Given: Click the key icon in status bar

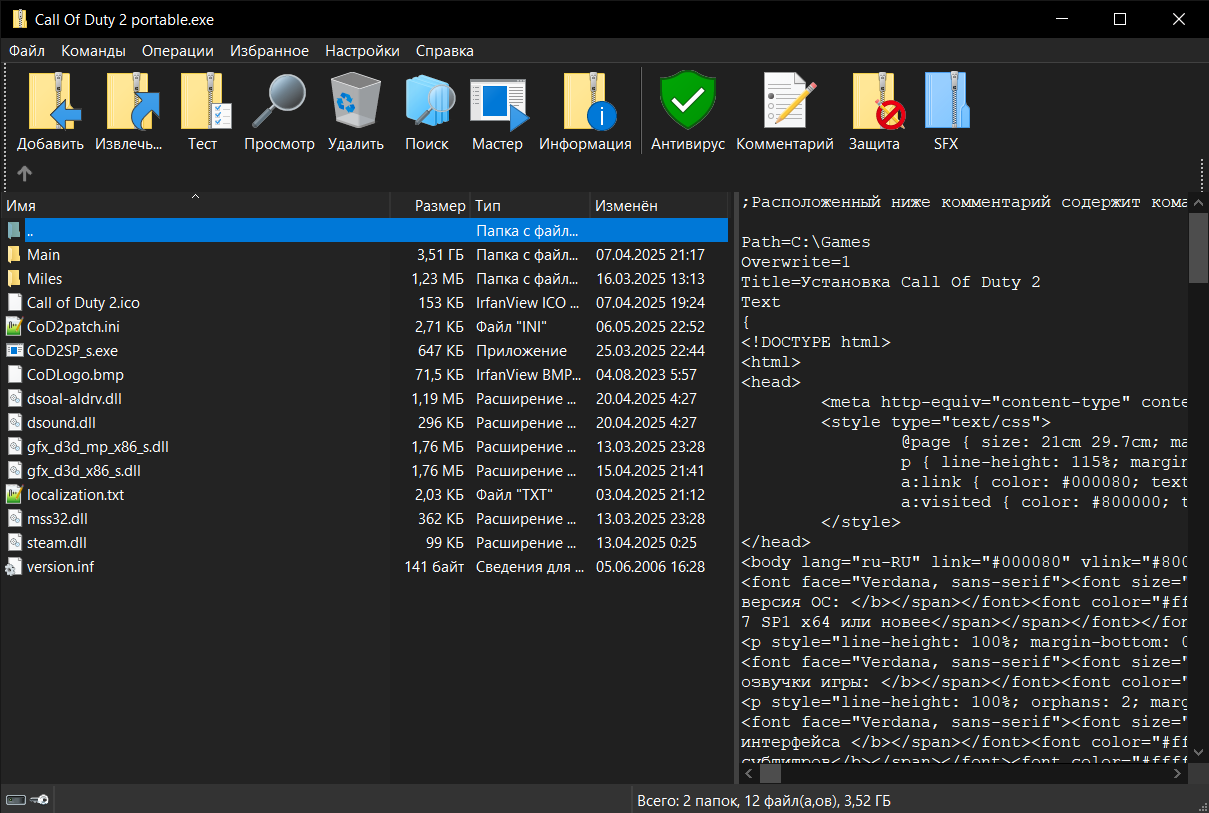Looking at the screenshot, I should pyautogui.click(x=40, y=801).
